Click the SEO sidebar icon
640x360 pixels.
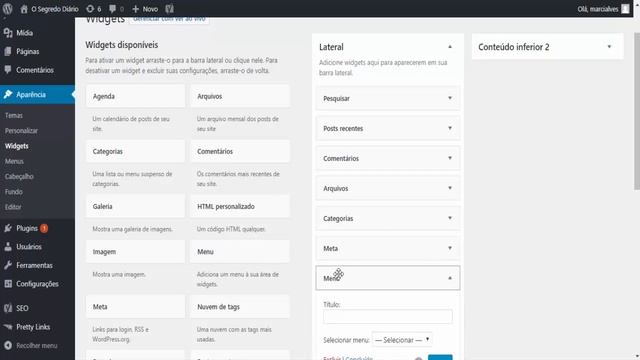(8, 308)
